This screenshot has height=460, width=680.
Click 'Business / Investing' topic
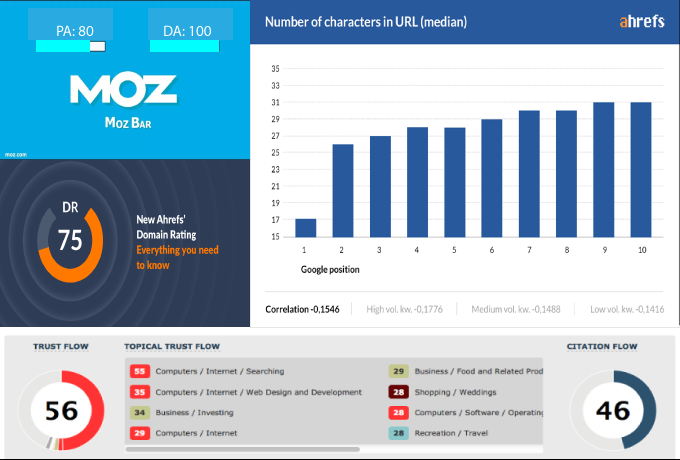click(194, 412)
